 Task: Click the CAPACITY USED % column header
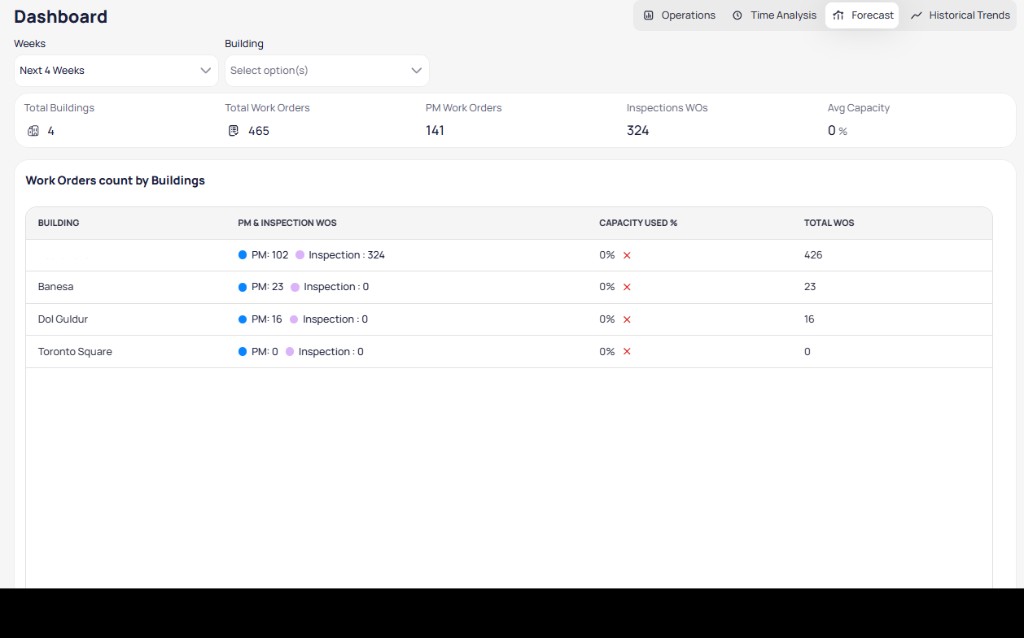click(638, 223)
